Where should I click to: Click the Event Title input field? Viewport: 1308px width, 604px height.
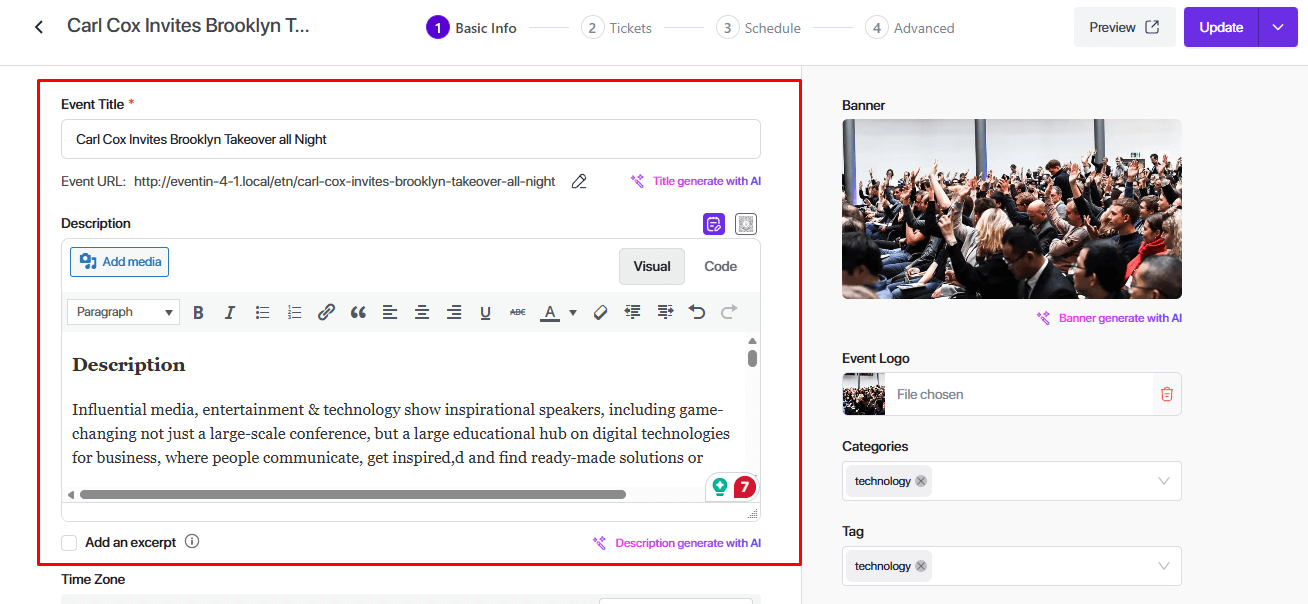click(x=410, y=139)
